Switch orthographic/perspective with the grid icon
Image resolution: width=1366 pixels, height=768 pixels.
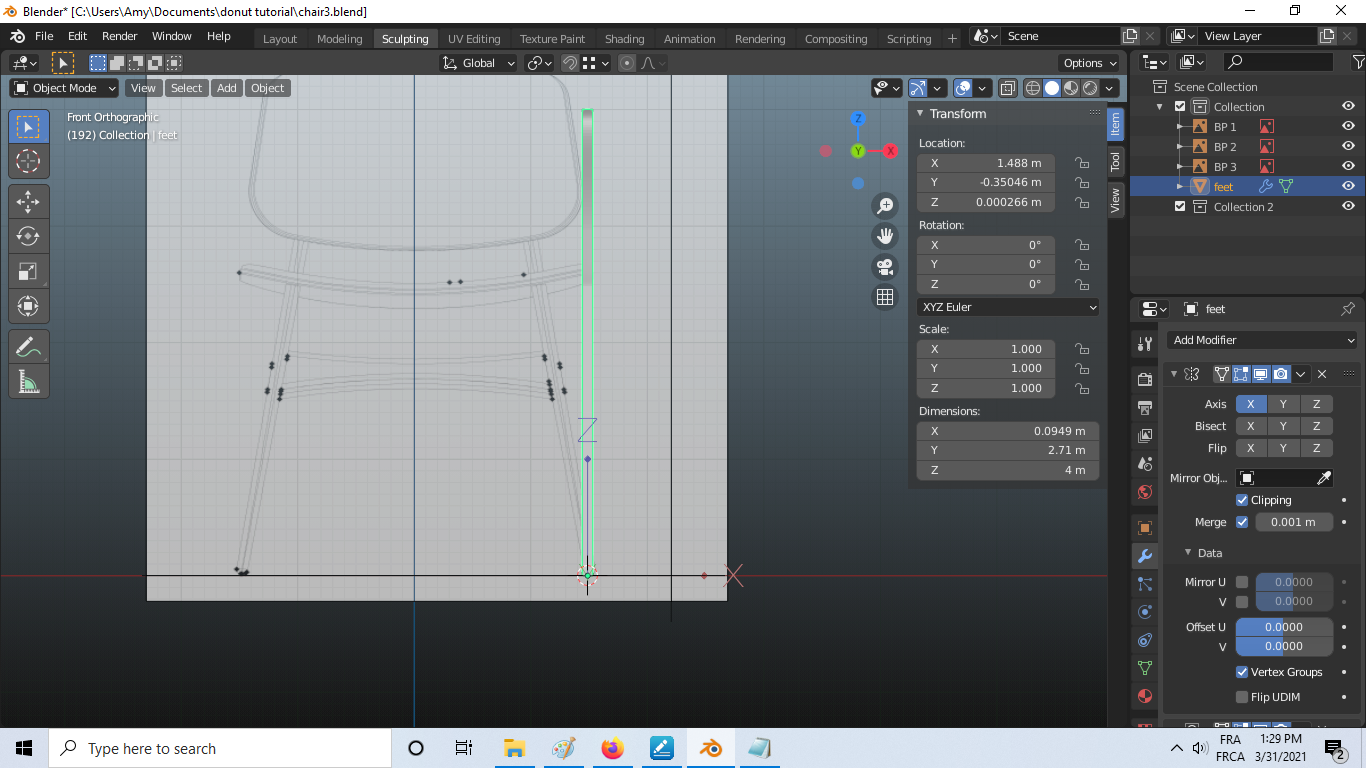(885, 297)
